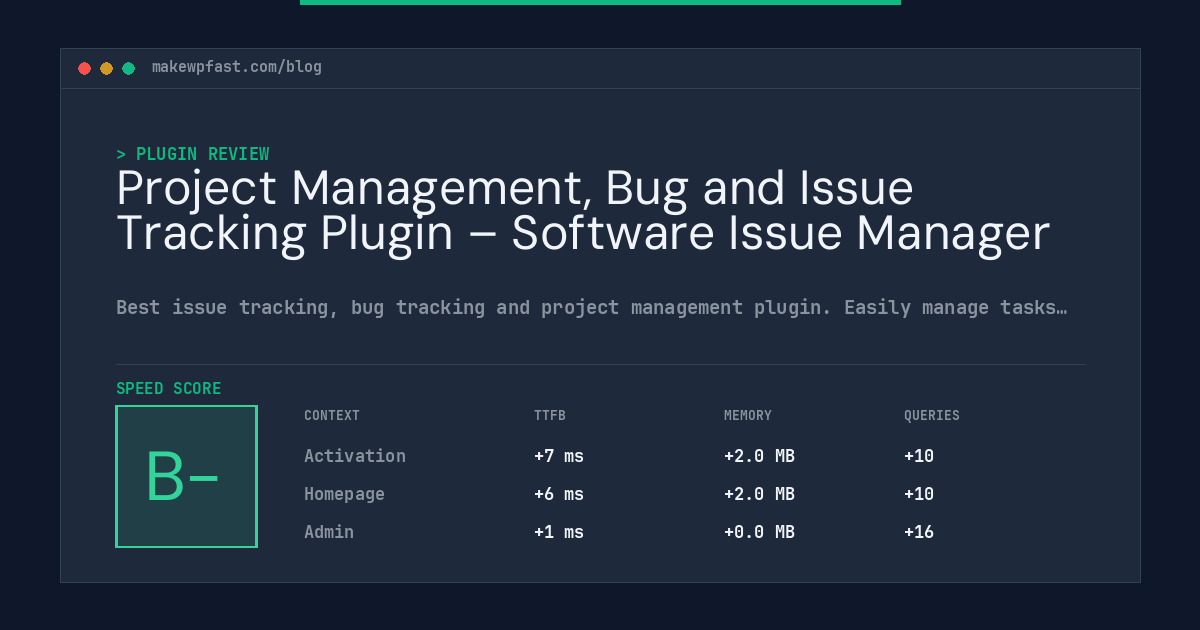The height and width of the screenshot is (630, 1200).
Task: Click the '> PLUGIN REVIEW' label
Action: point(193,154)
